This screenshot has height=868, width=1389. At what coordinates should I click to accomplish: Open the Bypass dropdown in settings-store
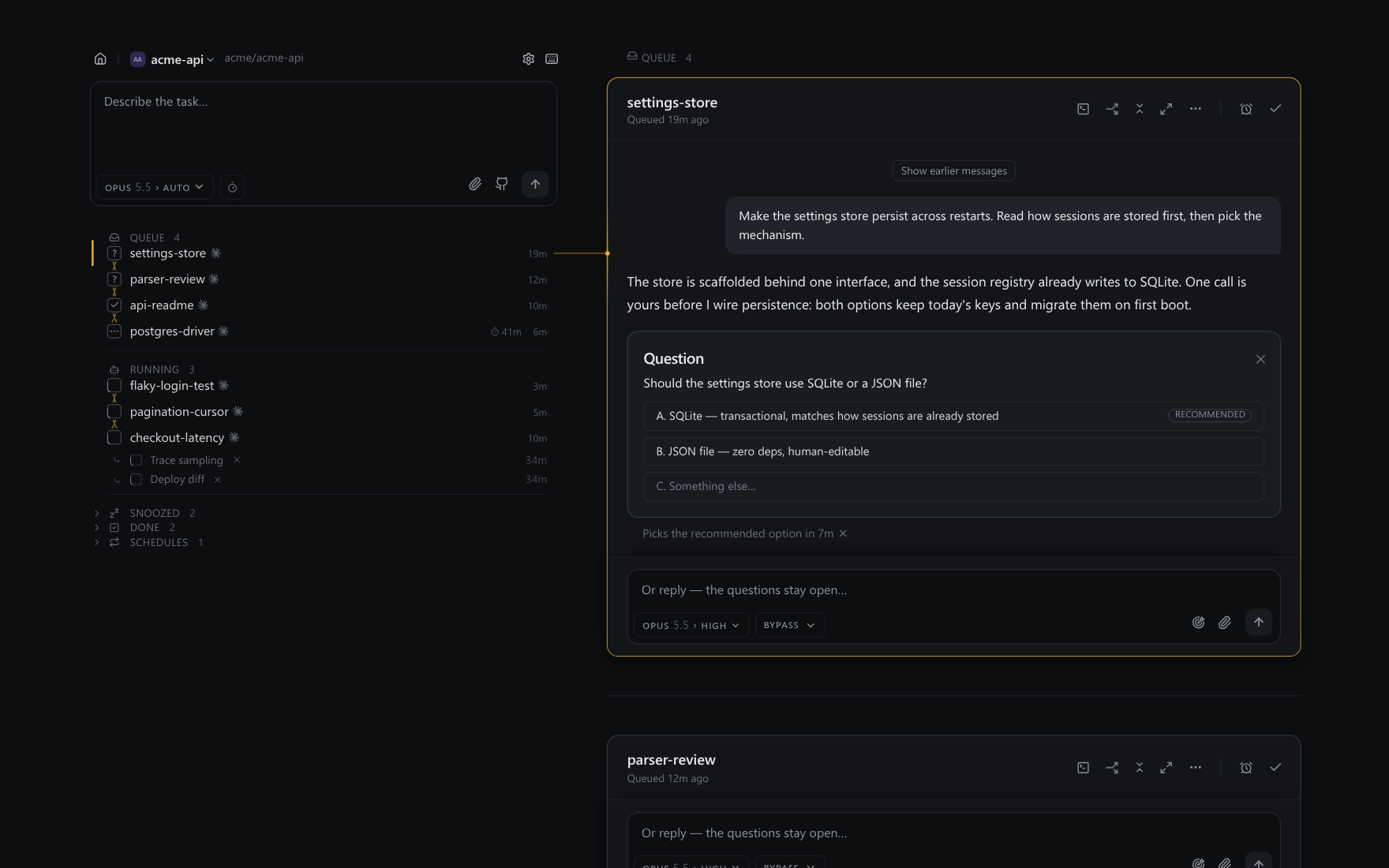click(790, 625)
